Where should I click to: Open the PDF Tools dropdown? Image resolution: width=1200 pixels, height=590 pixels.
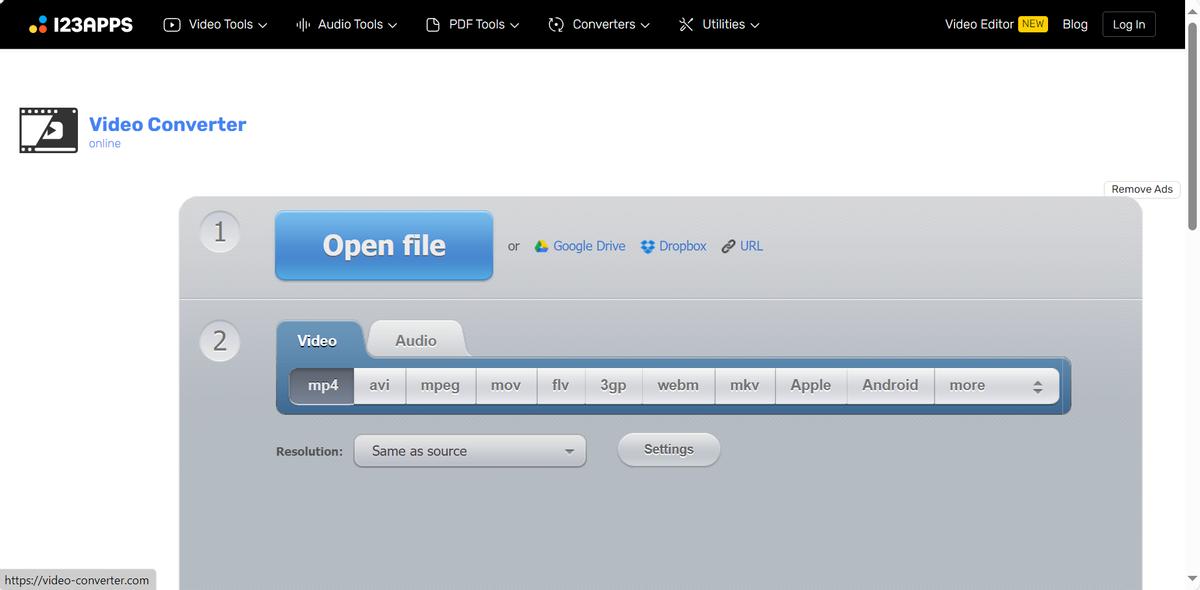[x=472, y=25]
